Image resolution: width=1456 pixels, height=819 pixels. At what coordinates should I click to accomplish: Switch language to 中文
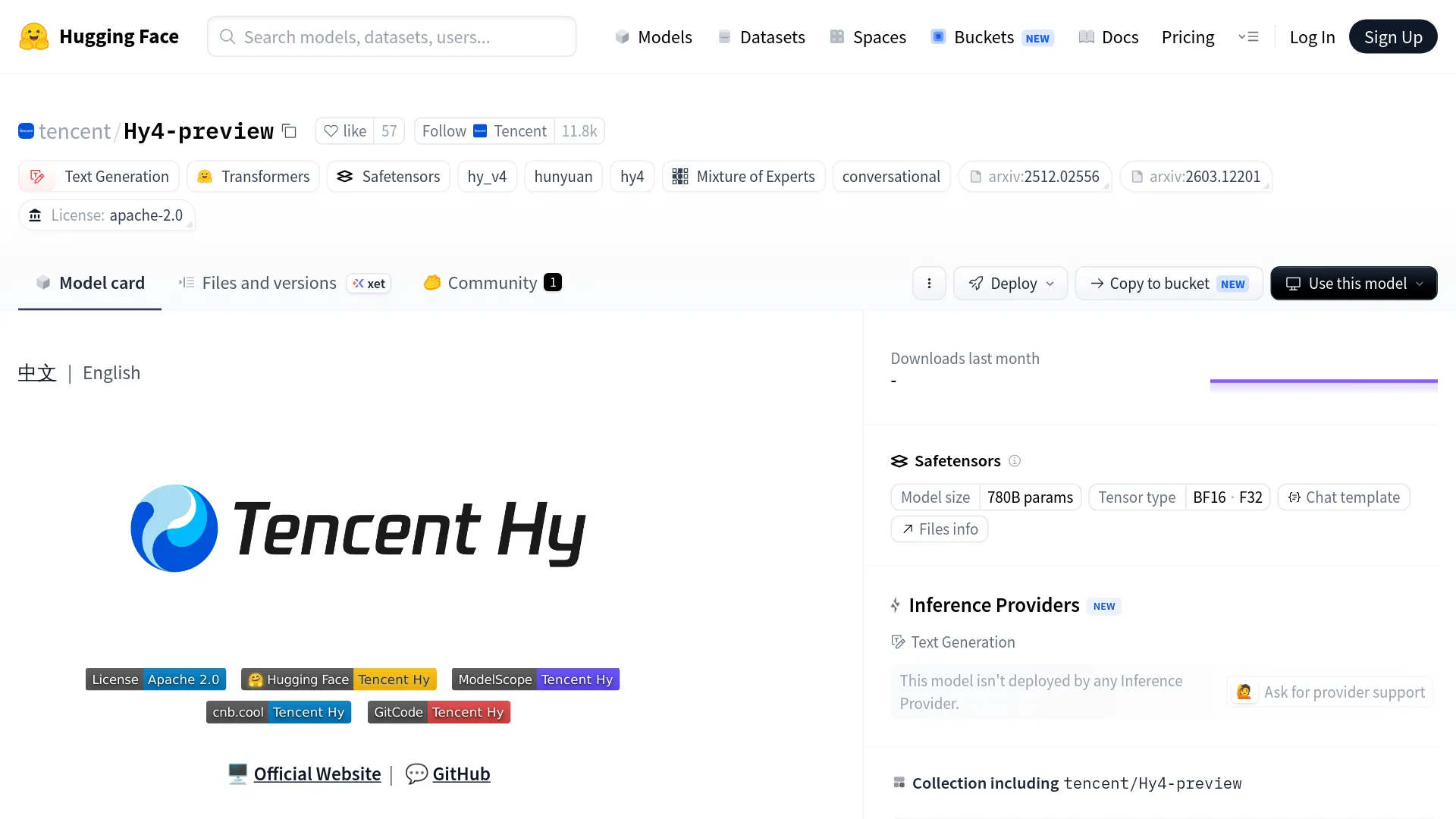37,373
